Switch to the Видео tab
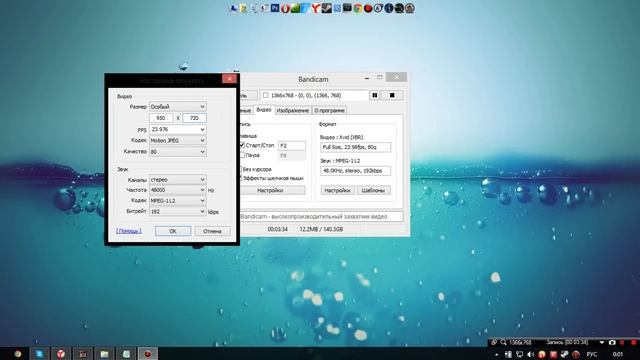640x360 pixels. tap(264, 110)
